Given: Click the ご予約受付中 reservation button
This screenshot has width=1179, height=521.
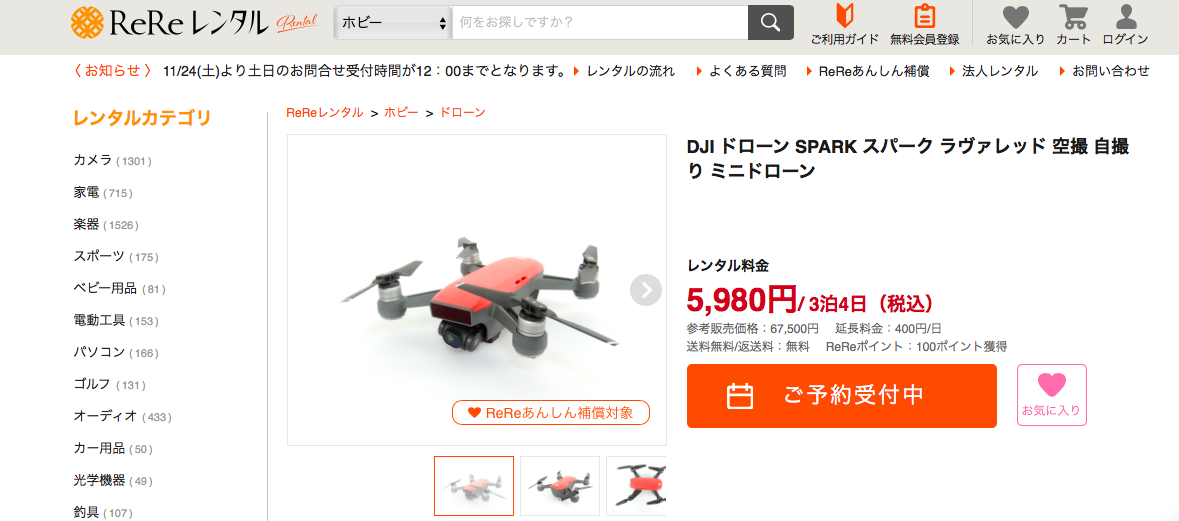Looking at the screenshot, I should tap(841, 395).
